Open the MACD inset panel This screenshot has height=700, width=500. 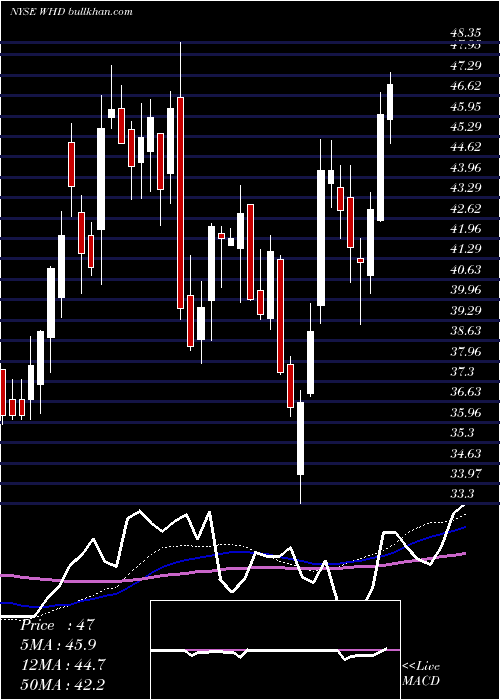(x=275, y=650)
